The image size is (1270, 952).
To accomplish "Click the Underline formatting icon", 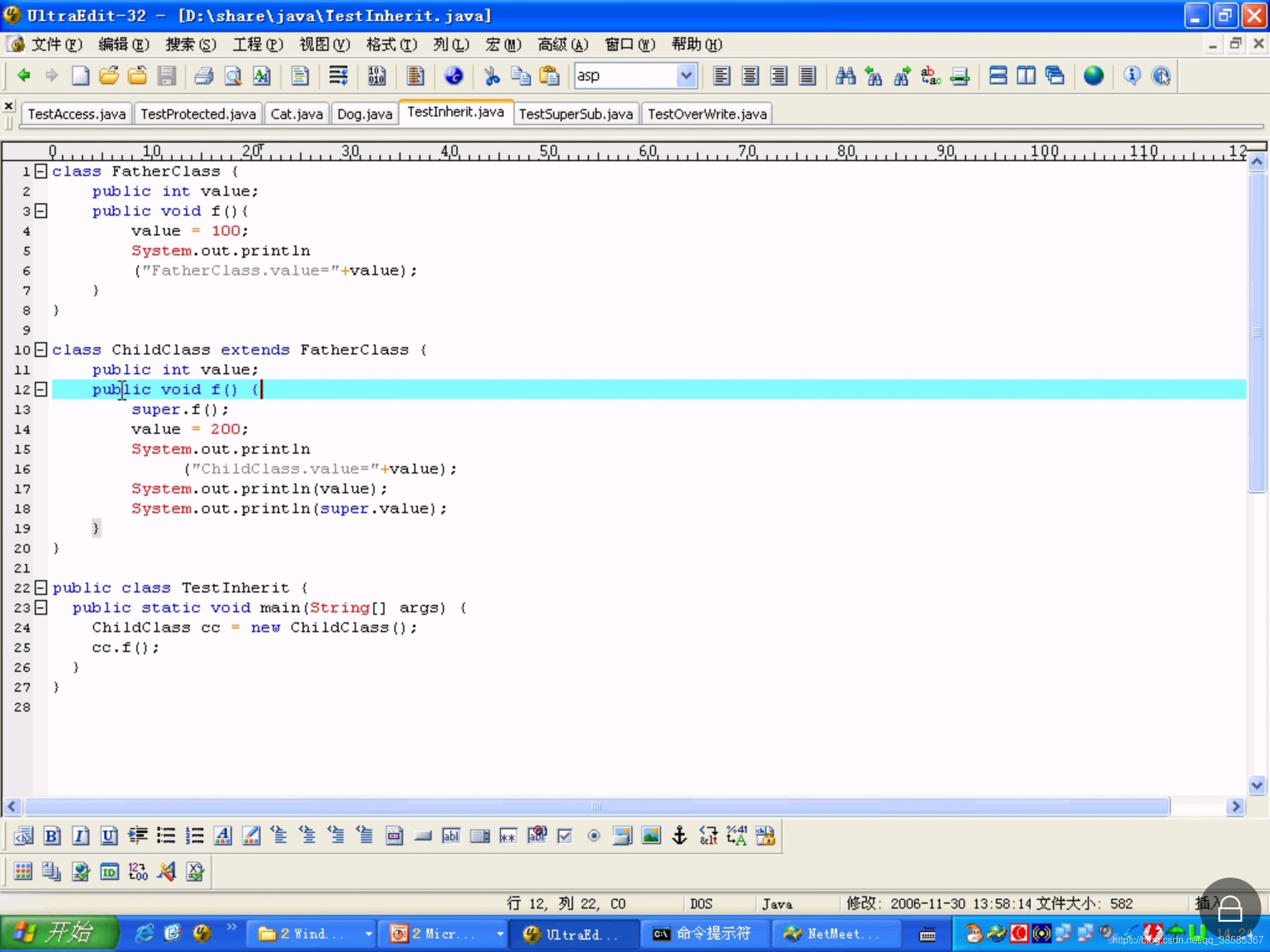I will coord(109,835).
